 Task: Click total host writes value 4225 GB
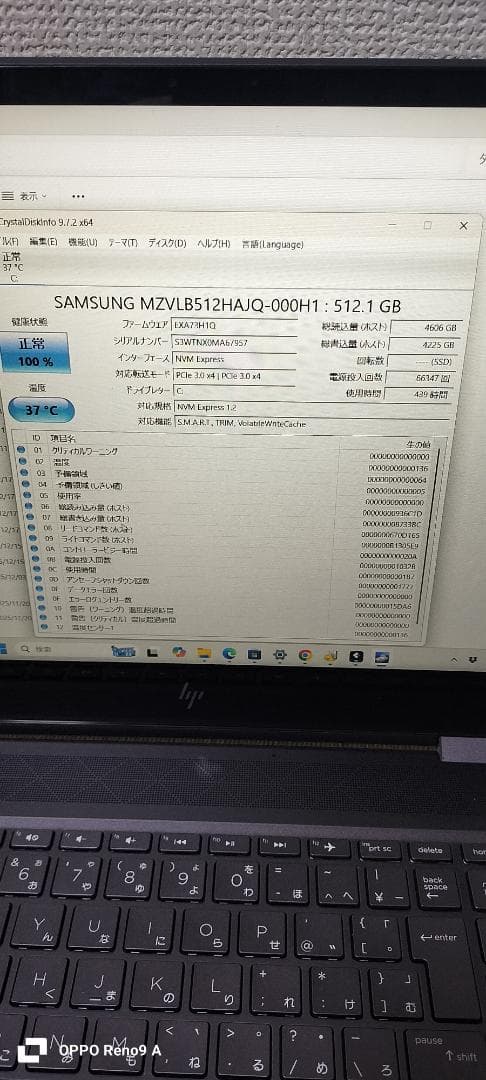coord(425,344)
